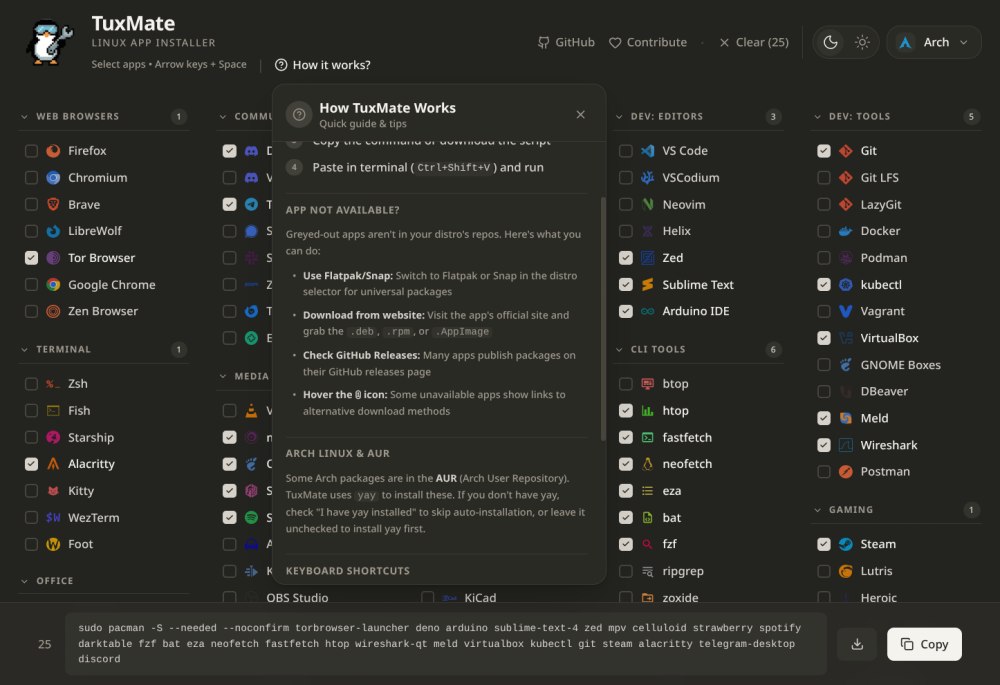Uncheck the Tor Browser checkbox

31,257
